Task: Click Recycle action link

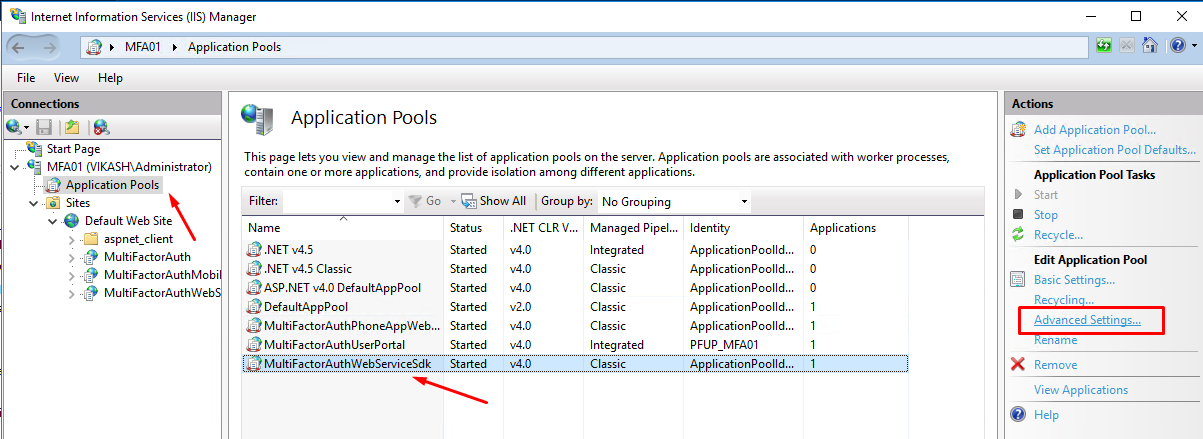Action: 1058,235
